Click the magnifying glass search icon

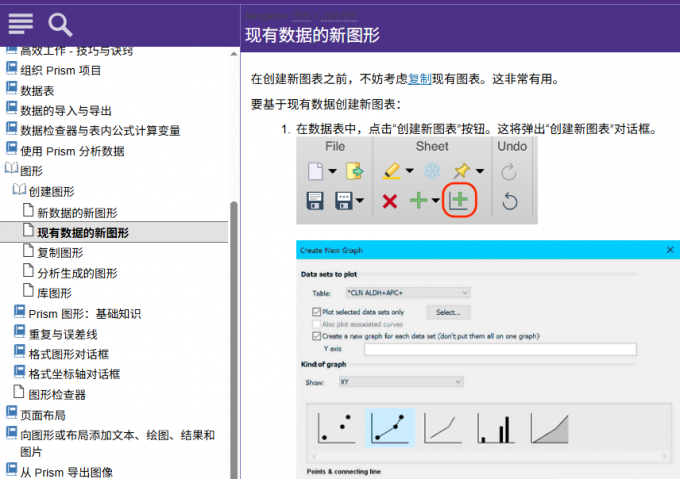pyautogui.click(x=60, y=25)
